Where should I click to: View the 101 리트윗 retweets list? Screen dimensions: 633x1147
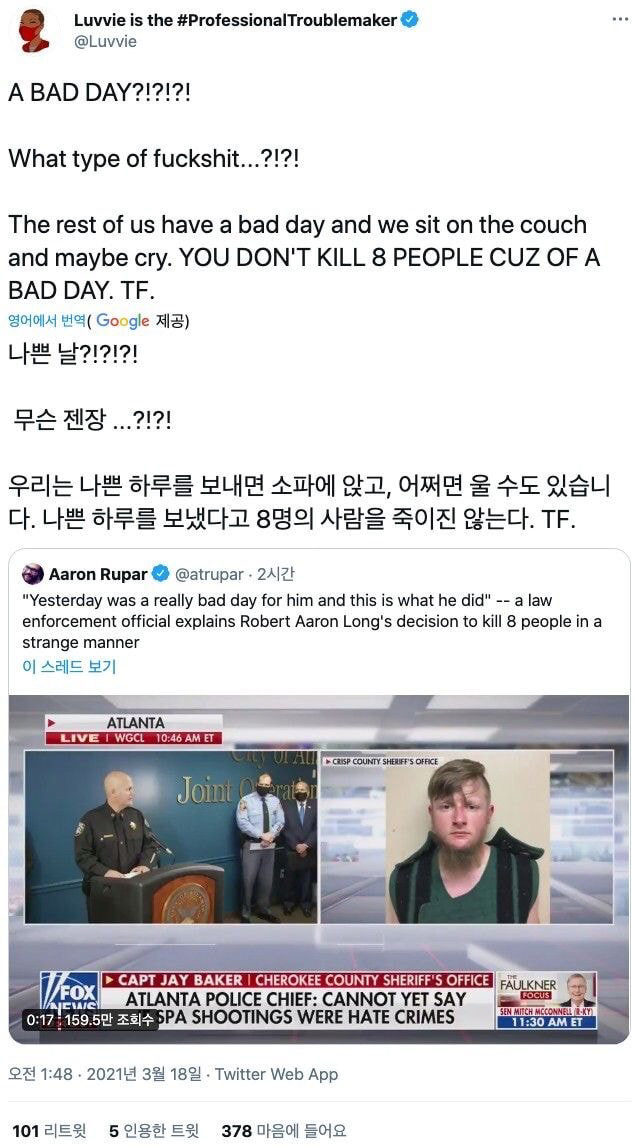[49, 1130]
